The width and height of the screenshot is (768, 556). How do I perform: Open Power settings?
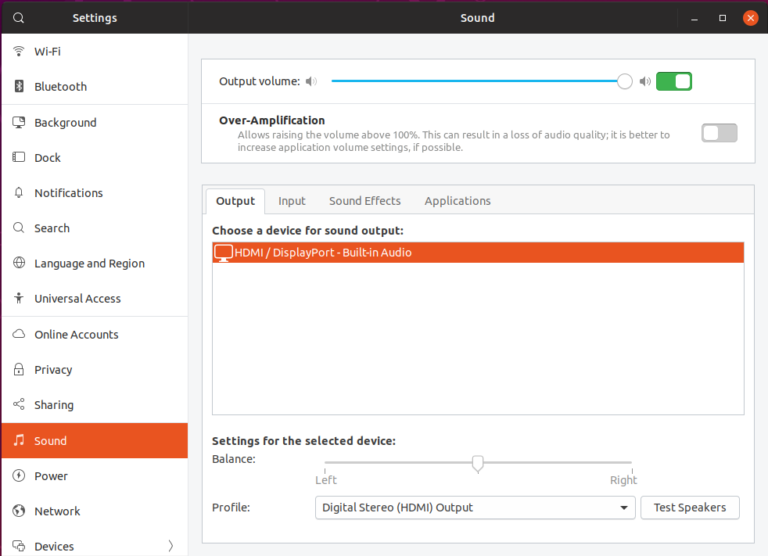point(95,476)
